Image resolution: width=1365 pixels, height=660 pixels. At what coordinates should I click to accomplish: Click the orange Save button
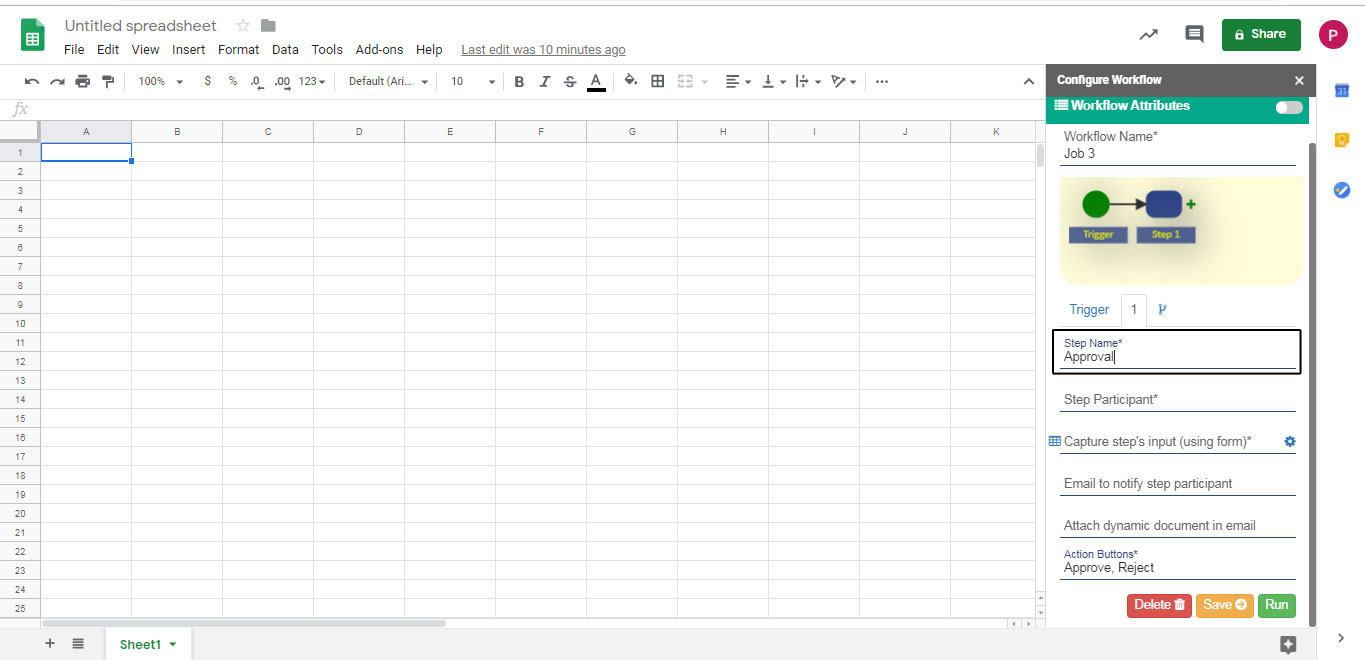[1224, 605]
